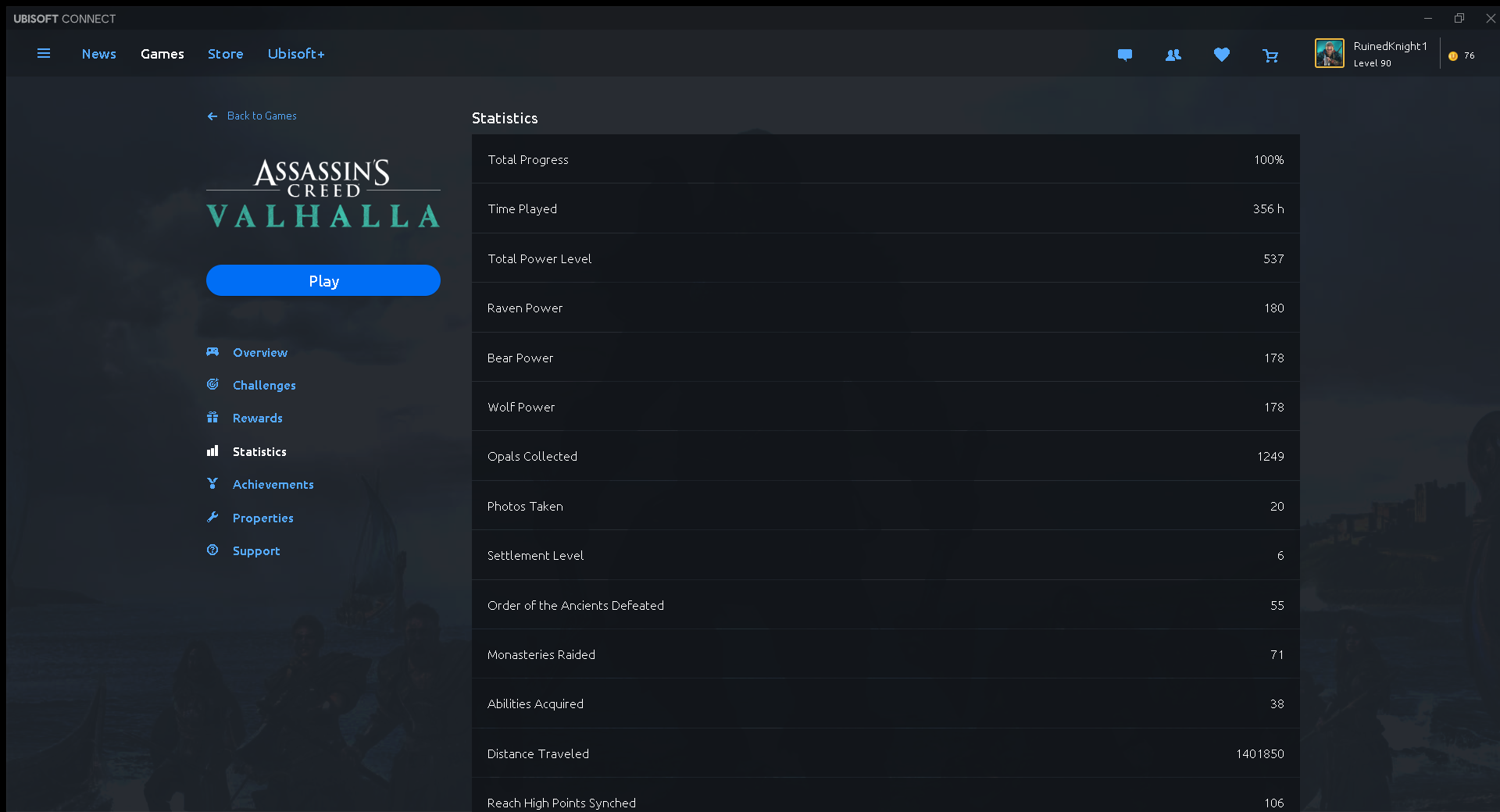Restore down the Ubisoft Connect window
The width and height of the screenshot is (1500, 812).
1459,18
